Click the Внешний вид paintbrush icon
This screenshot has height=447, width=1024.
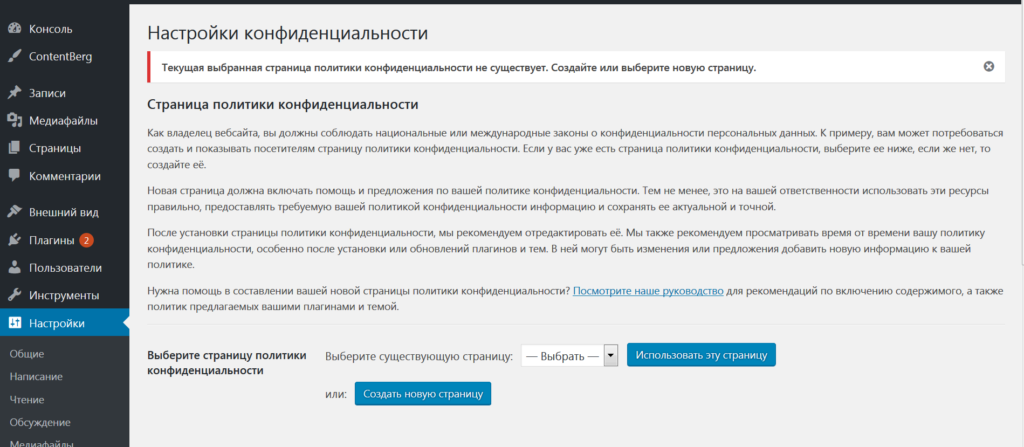tap(14, 212)
